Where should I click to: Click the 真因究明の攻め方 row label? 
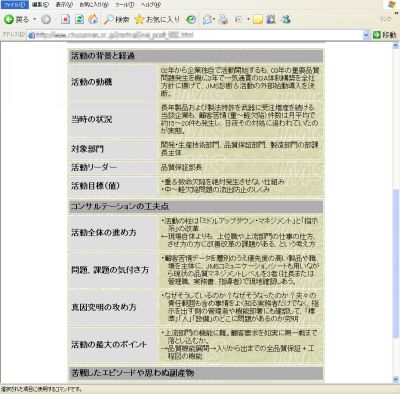click(x=104, y=307)
